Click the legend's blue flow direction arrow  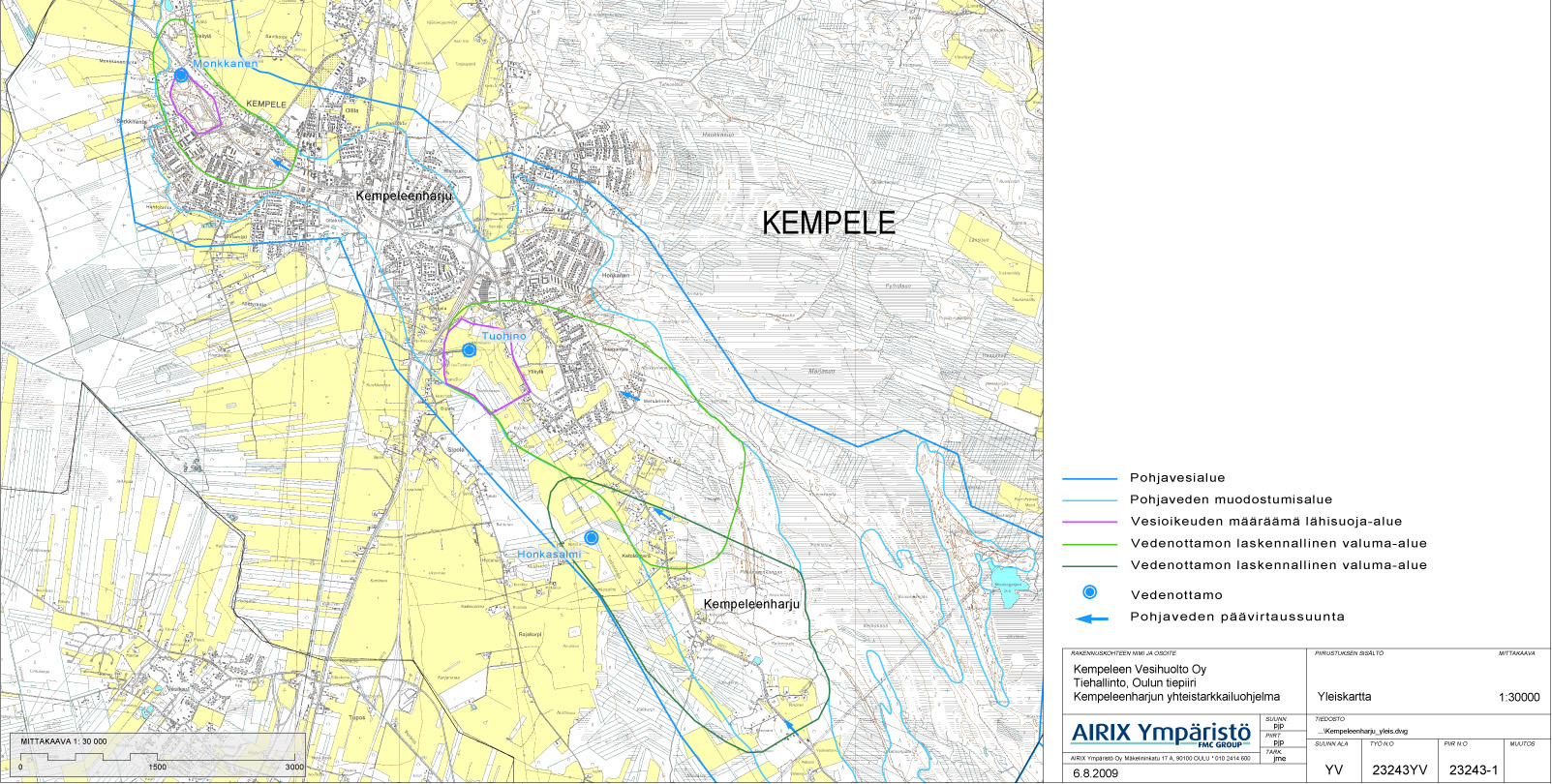[x=1091, y=618]
